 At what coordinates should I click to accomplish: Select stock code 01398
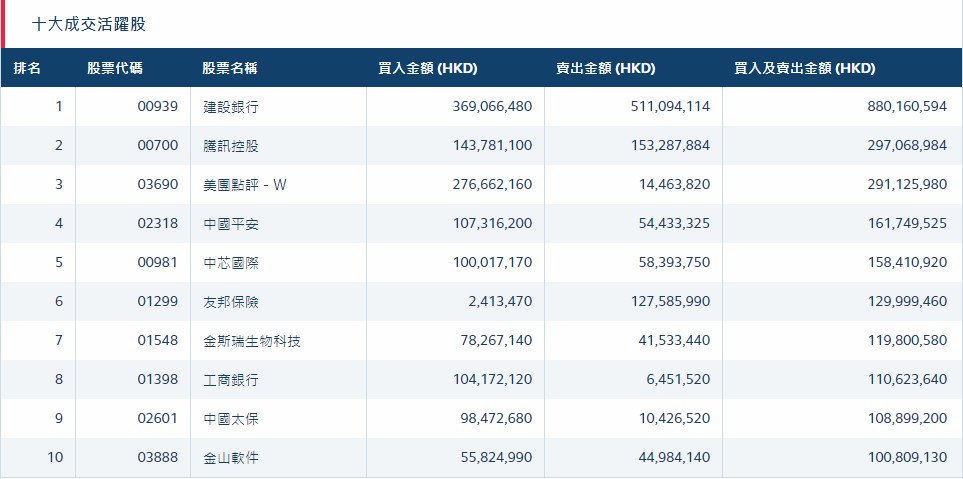coord(158,380)
